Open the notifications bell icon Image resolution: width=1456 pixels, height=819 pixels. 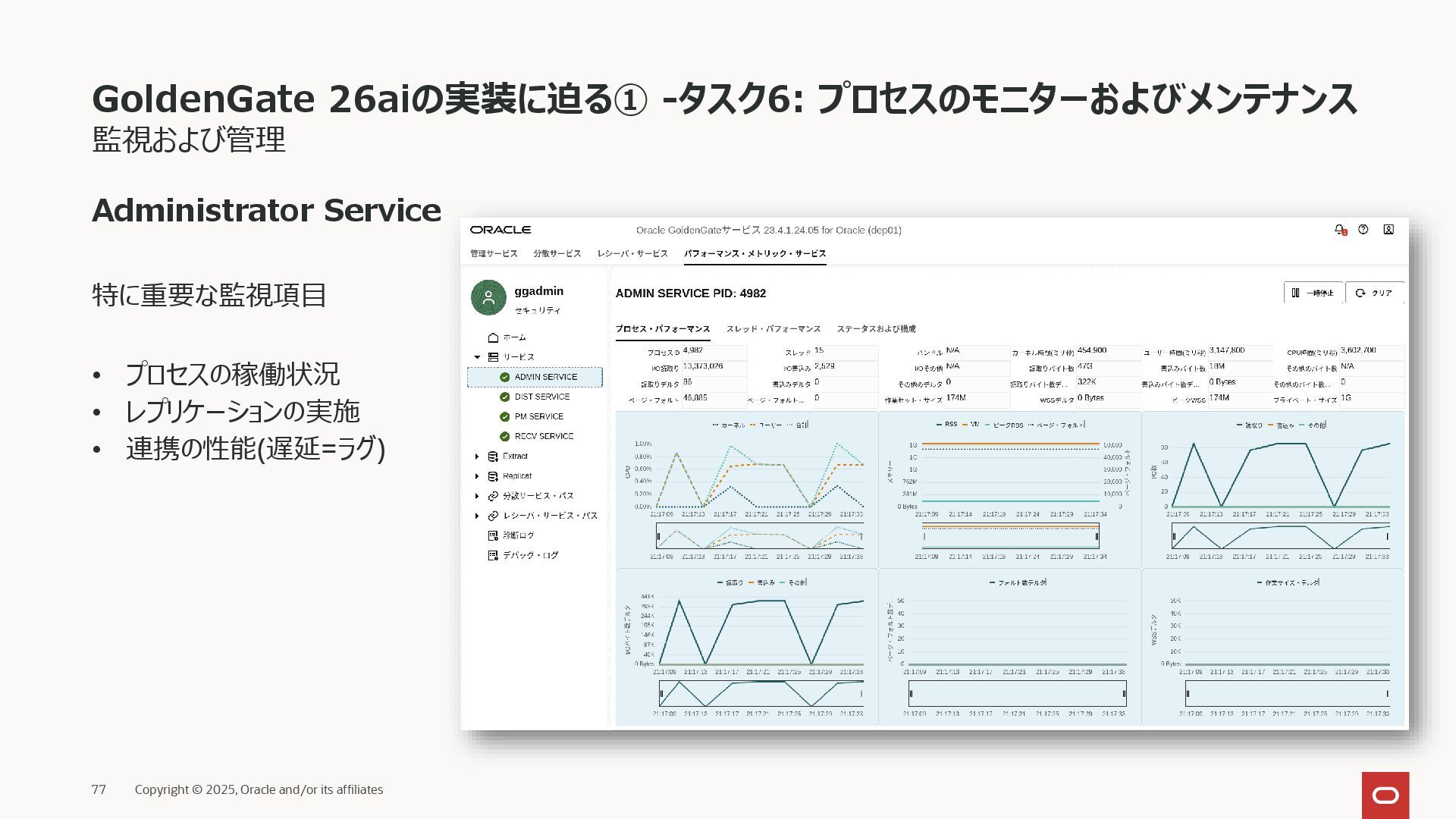[1339, 230]
